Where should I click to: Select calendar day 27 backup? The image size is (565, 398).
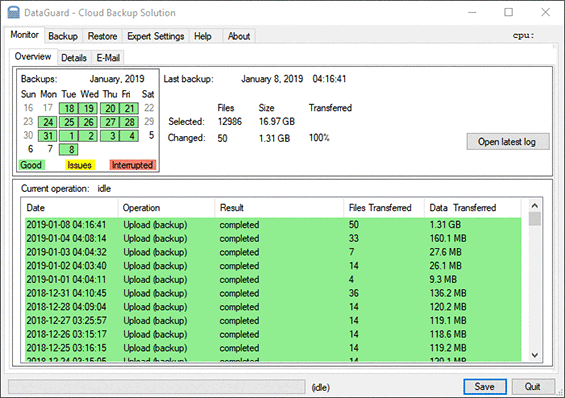(110, 122)
